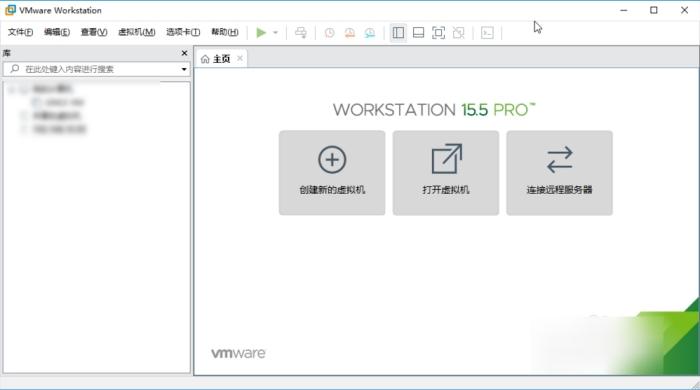The image size is (700, 390).
Task: Open the 文件(F) menu
Action: point(21,32)
